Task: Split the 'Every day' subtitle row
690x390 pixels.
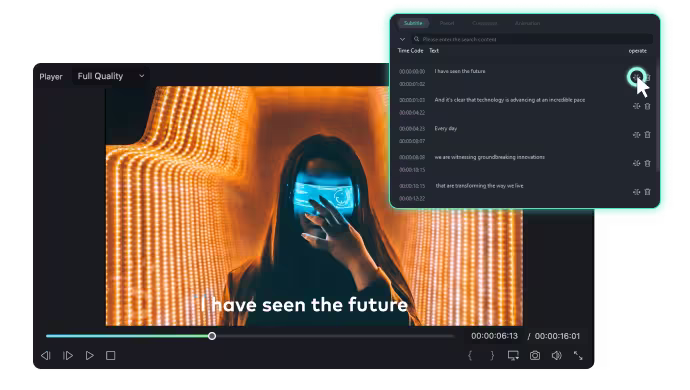Action: coord(636,135)
